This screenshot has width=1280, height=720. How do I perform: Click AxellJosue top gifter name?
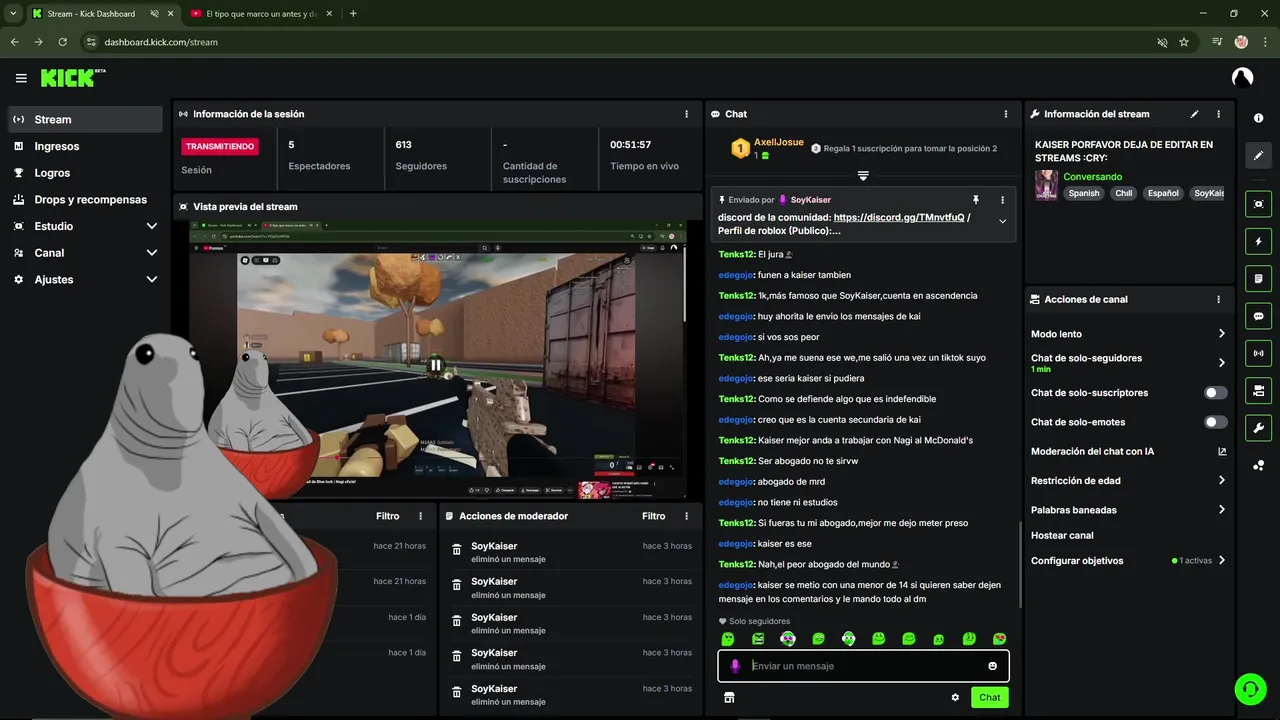(x=778, y=142)
